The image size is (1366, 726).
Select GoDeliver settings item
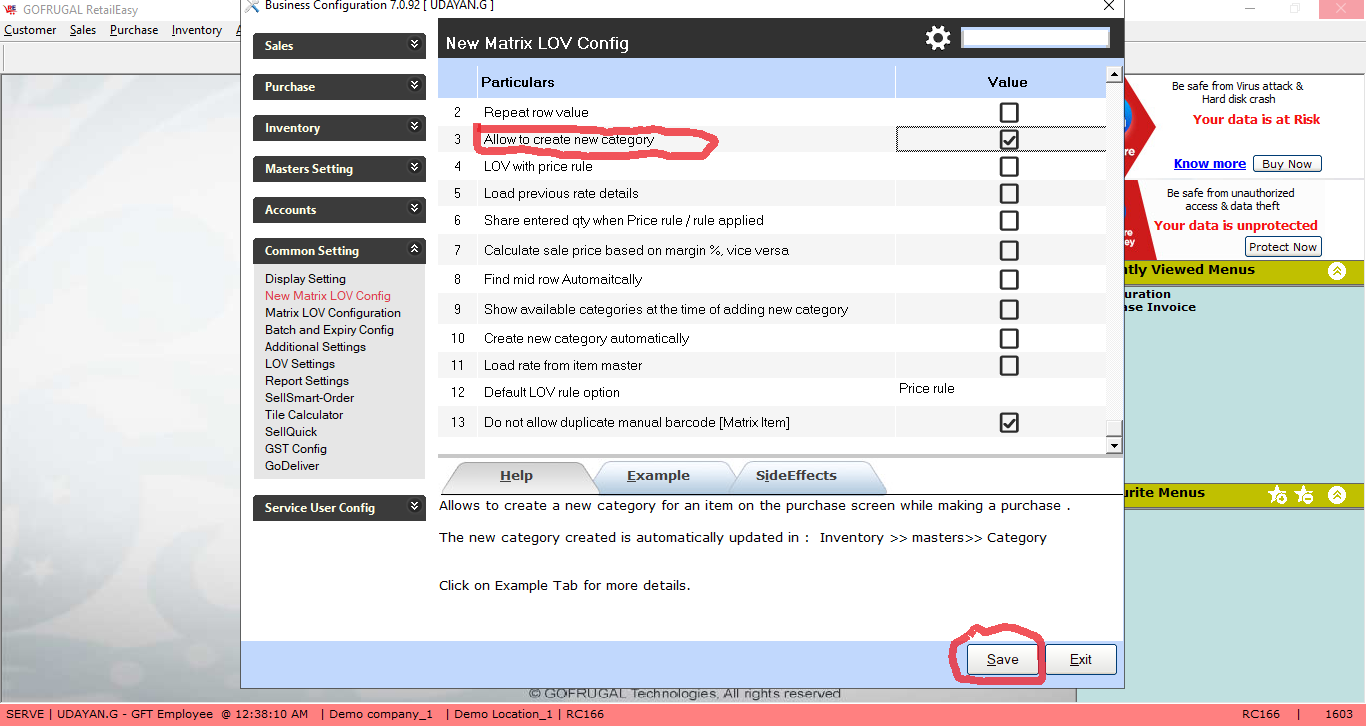(x=292, y=466)
